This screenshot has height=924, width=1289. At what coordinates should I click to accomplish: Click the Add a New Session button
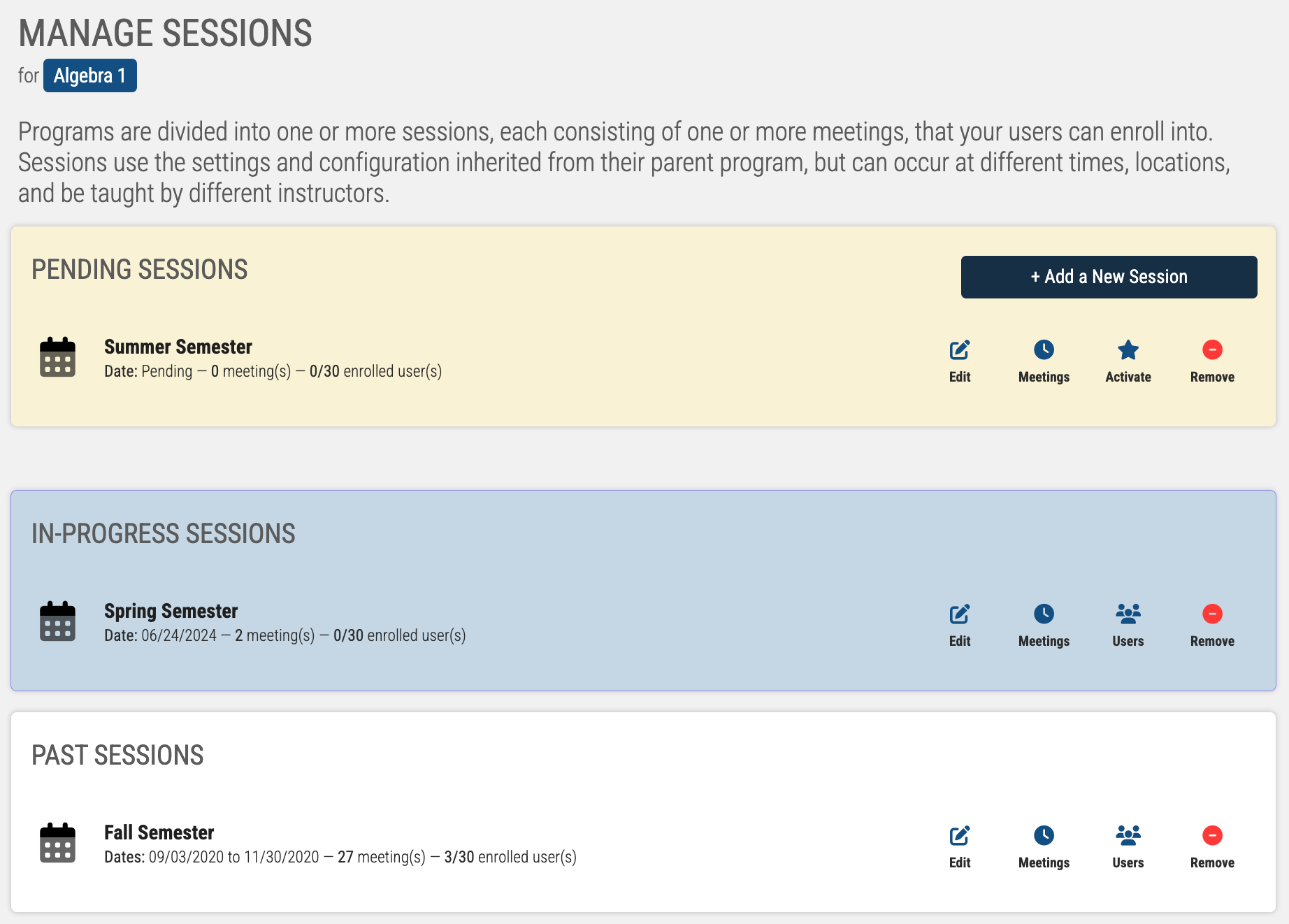1109,277
